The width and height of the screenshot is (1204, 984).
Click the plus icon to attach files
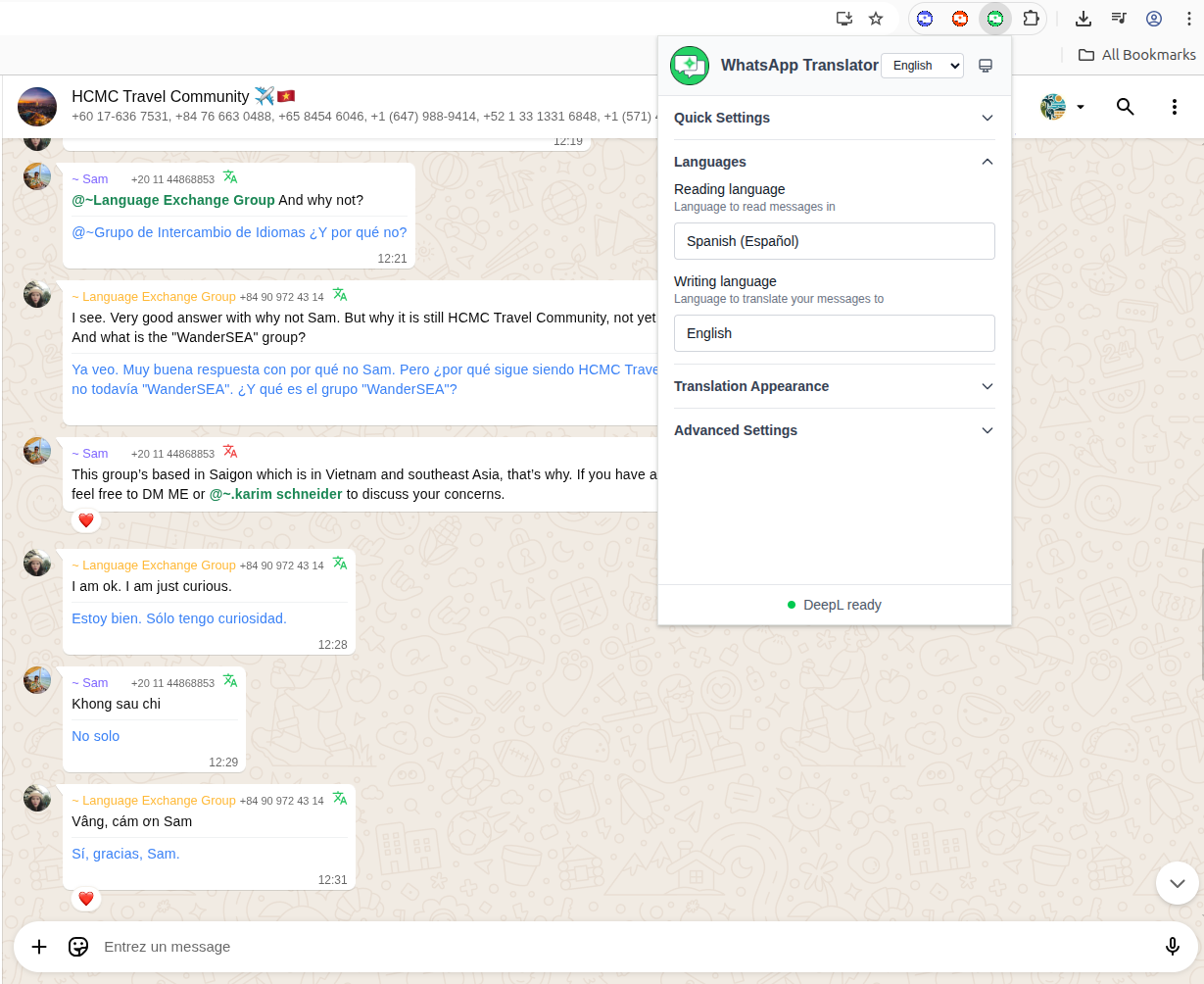[x=39, y=947]
